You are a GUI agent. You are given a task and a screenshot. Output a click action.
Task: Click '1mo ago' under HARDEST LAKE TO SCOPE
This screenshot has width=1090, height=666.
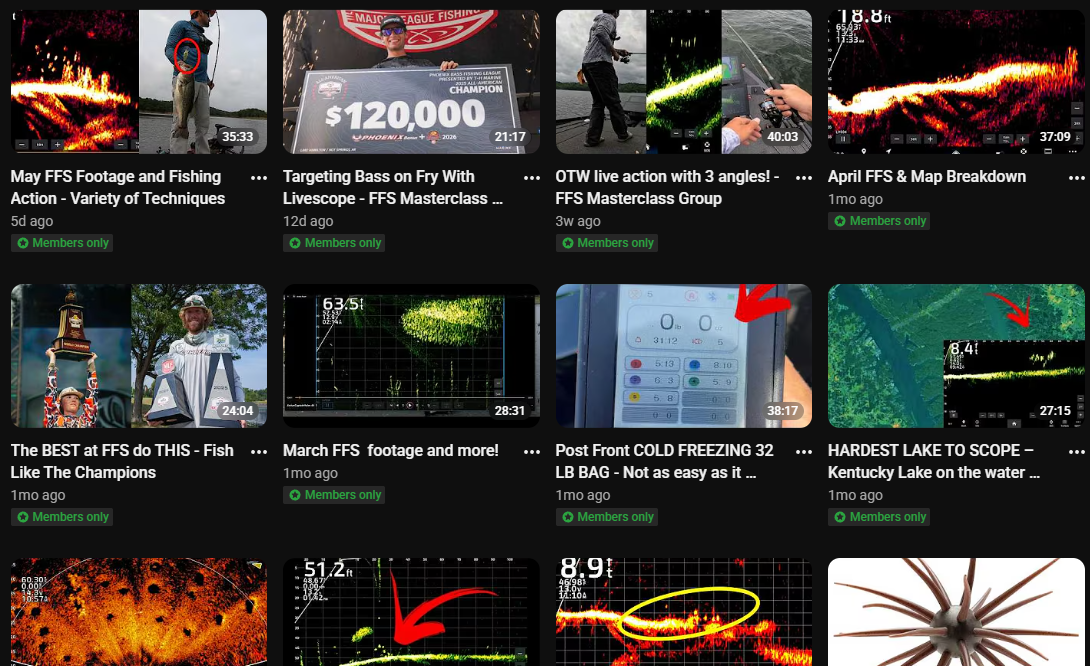pos(855,495)
